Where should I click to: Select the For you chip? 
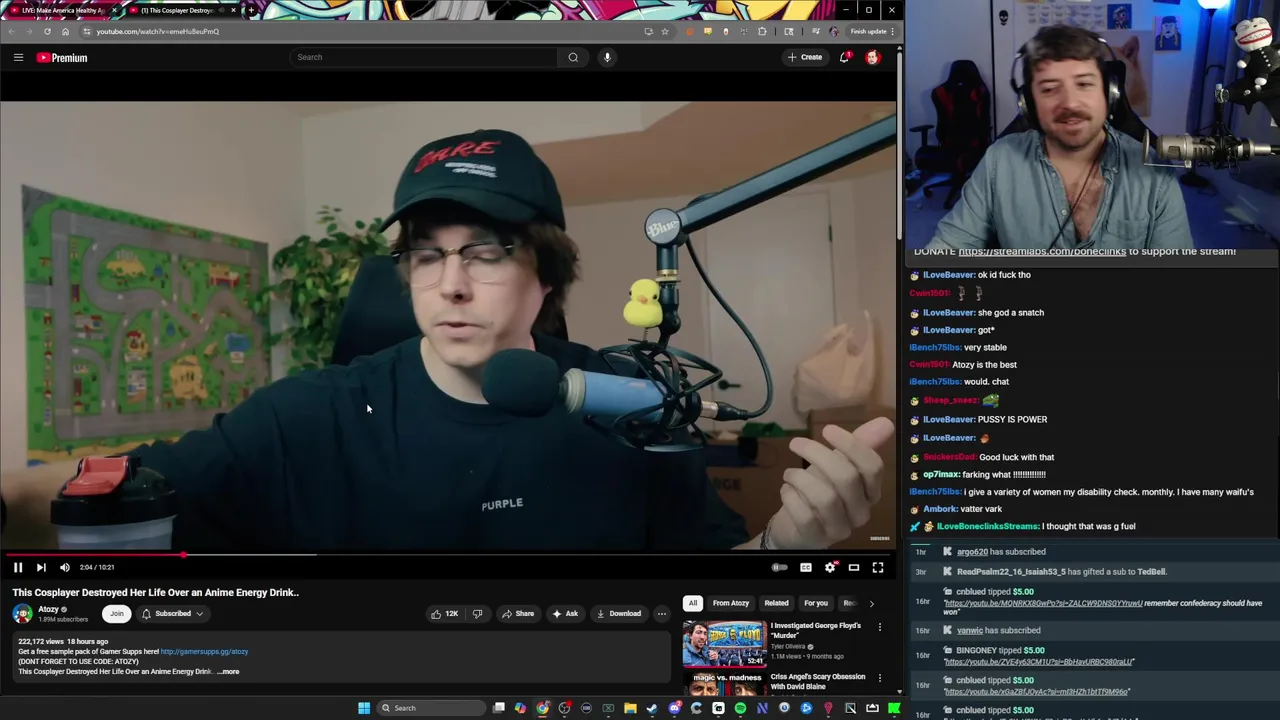tap(816, 603)
